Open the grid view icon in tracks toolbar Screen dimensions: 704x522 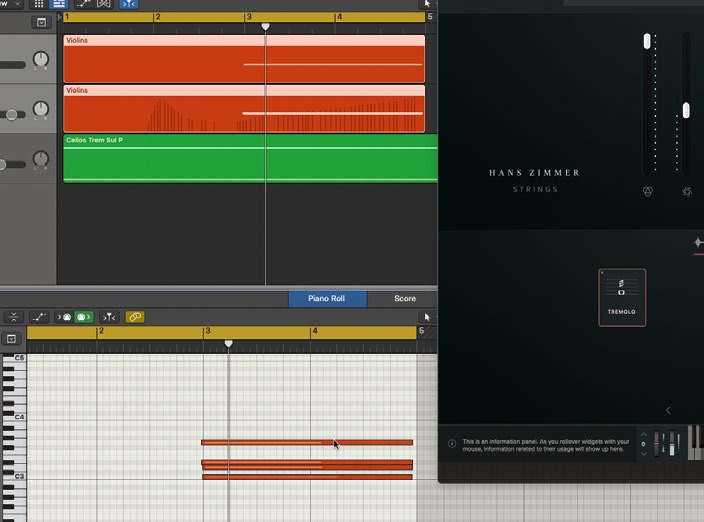point(39,4)
